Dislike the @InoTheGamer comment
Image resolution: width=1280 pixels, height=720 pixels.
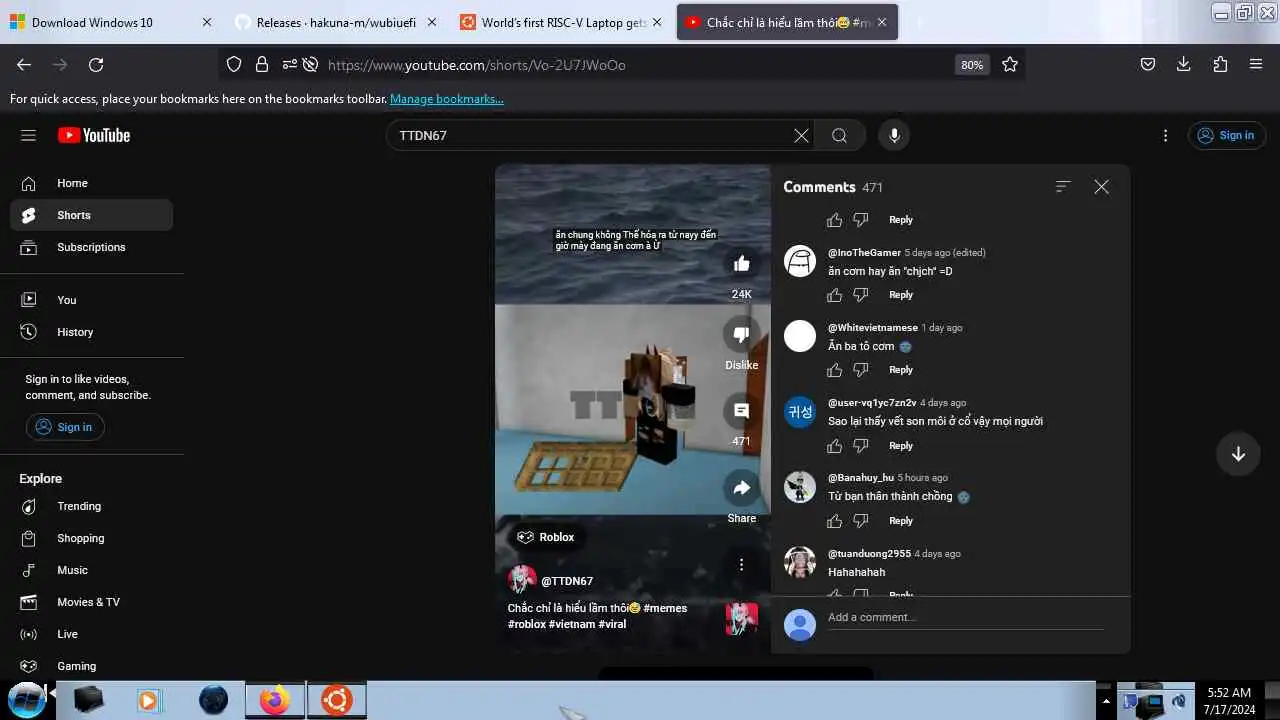pyautogui.click(x=861, y=295)
